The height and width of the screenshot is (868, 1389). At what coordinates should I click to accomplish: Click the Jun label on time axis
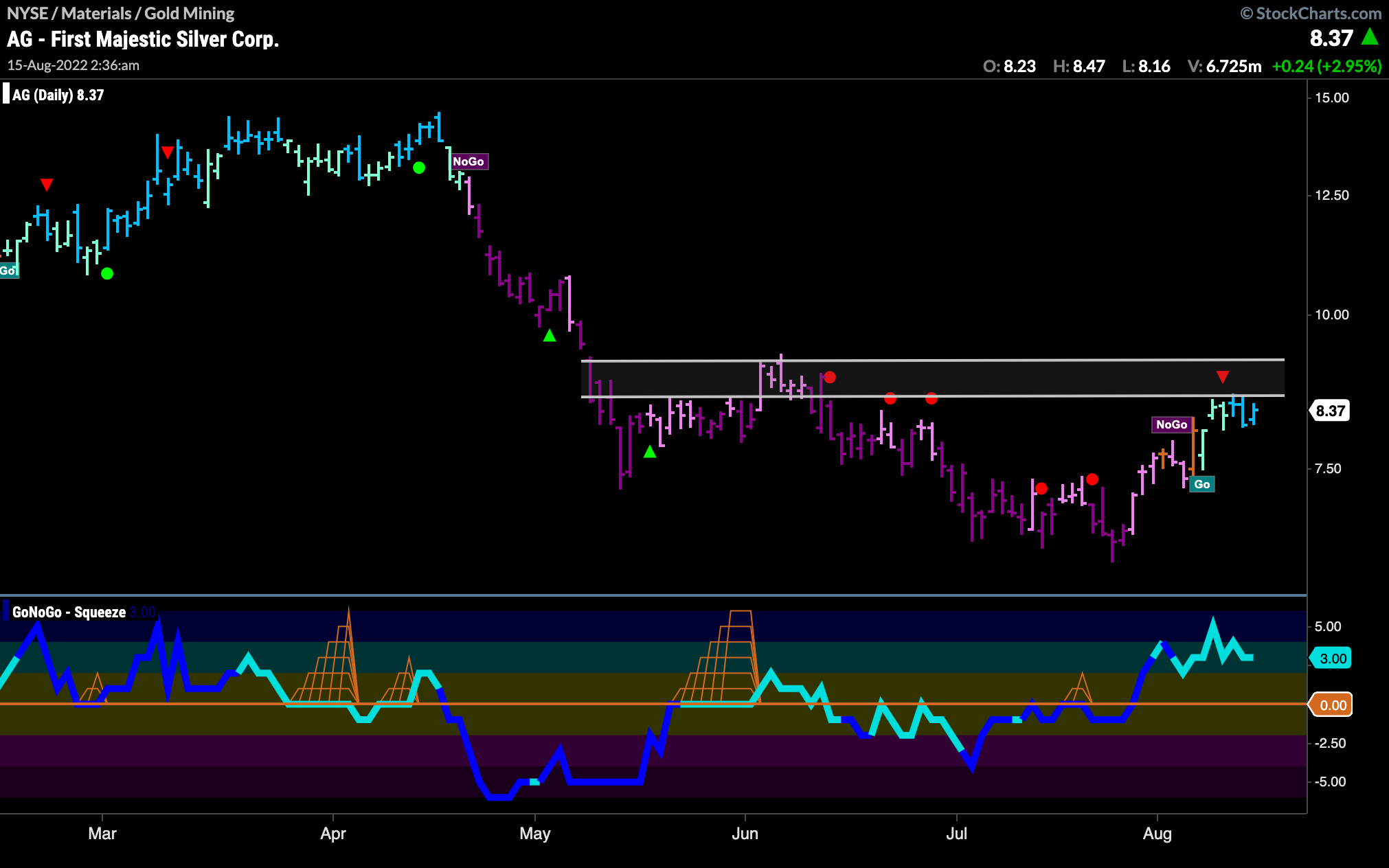[x=745, y=834]
